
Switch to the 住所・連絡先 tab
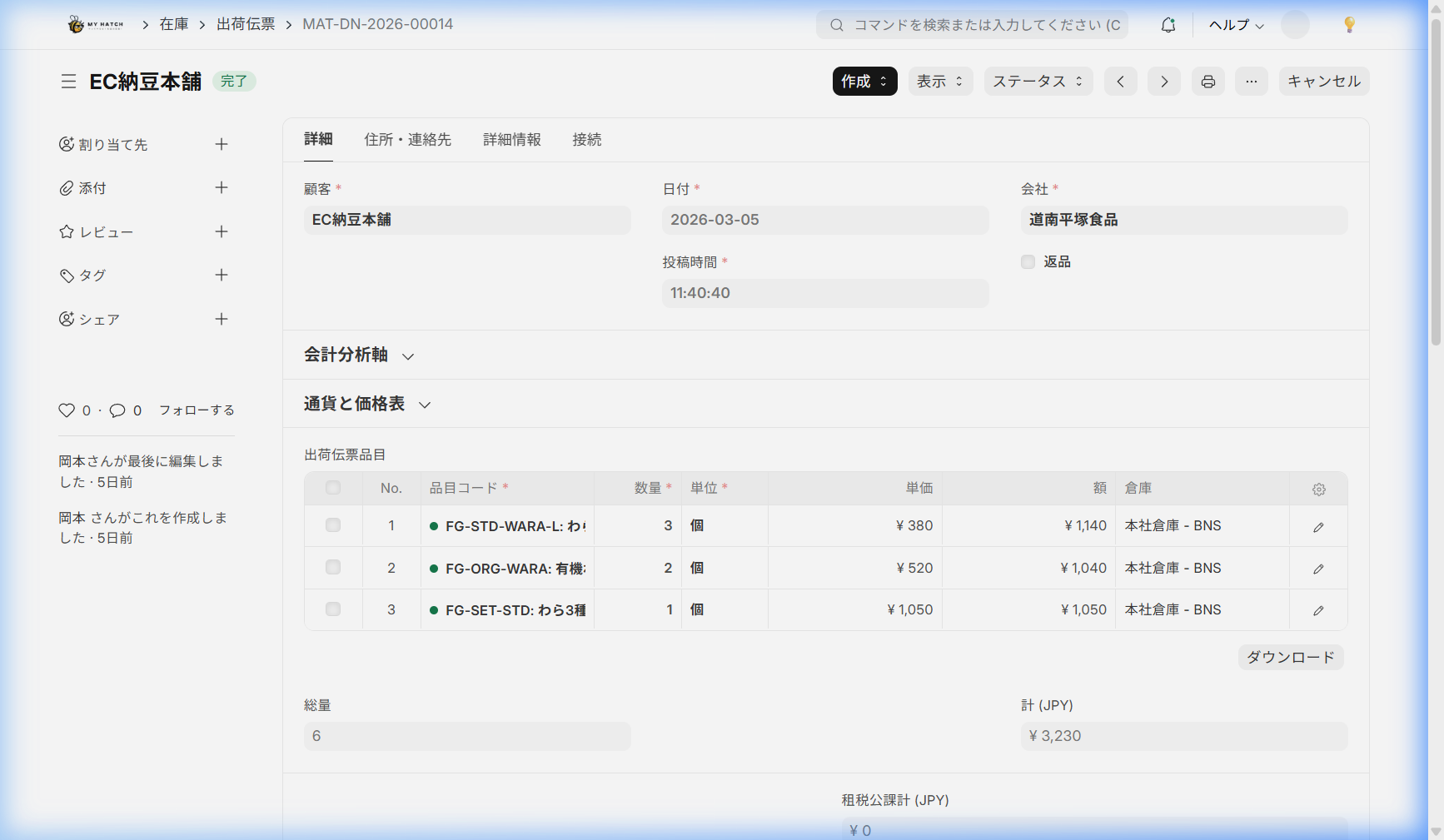pyautogui.click(x=407, y=140)
